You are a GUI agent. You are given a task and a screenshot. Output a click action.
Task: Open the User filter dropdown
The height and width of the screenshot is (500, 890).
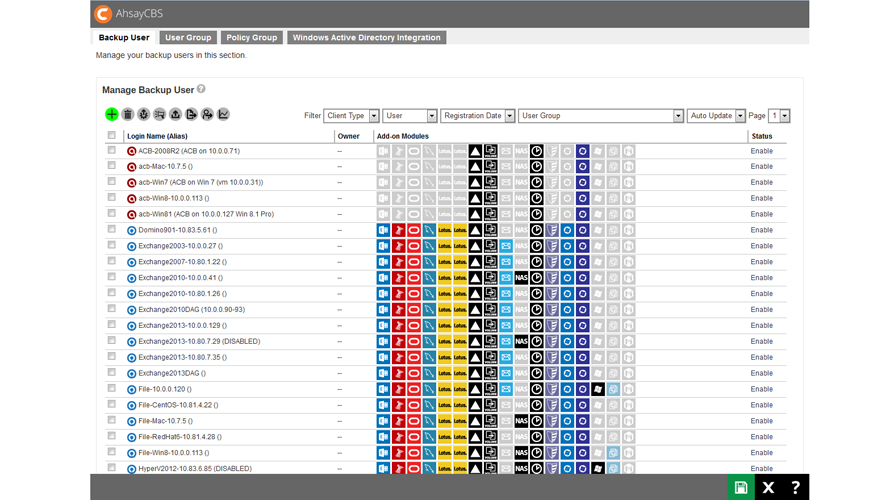[x=410, y=116]
